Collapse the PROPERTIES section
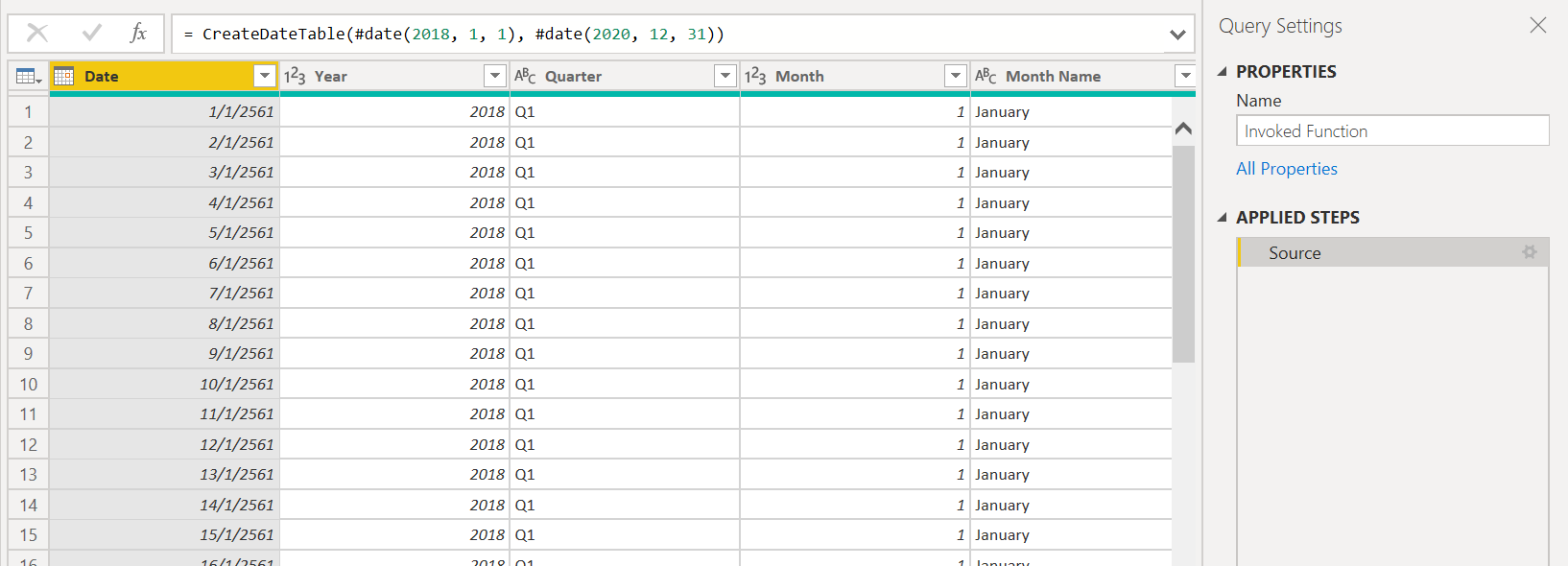The width and height of the screenshot is (1568, 566). pos(1223,72)
